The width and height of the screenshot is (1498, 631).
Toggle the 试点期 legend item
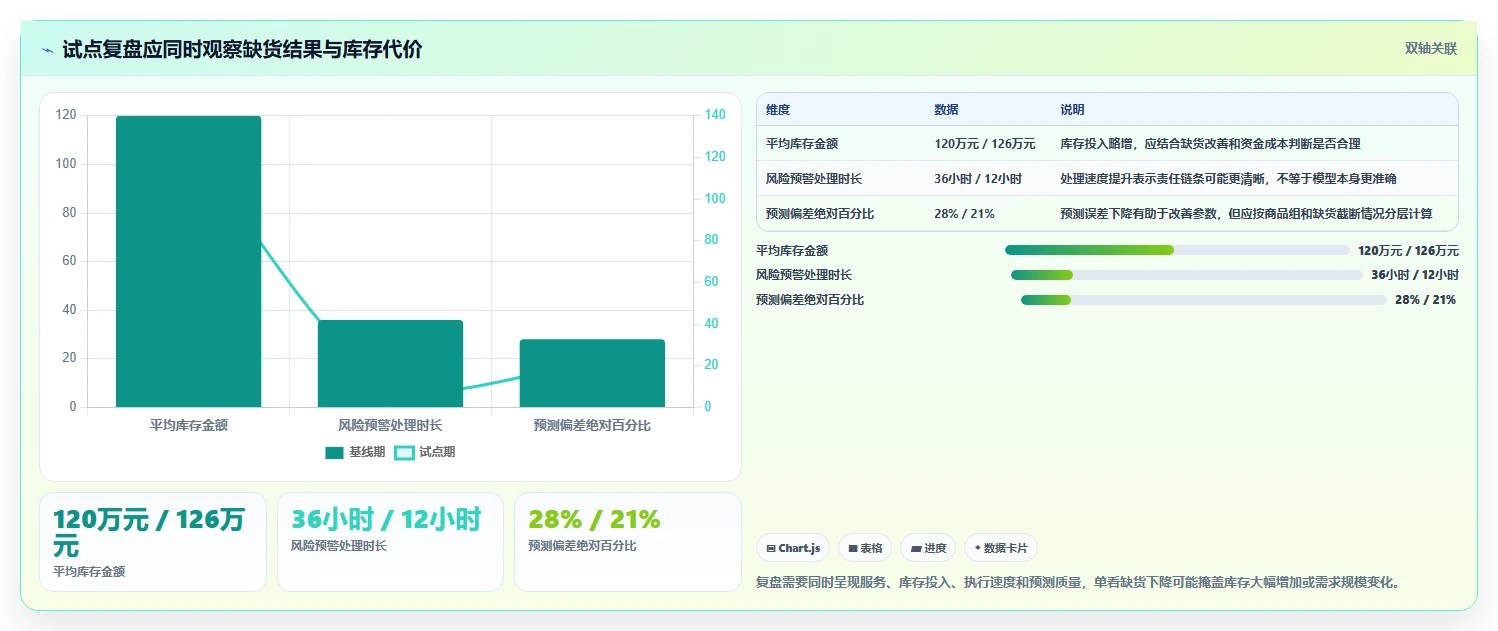click(x=425, y=452)
